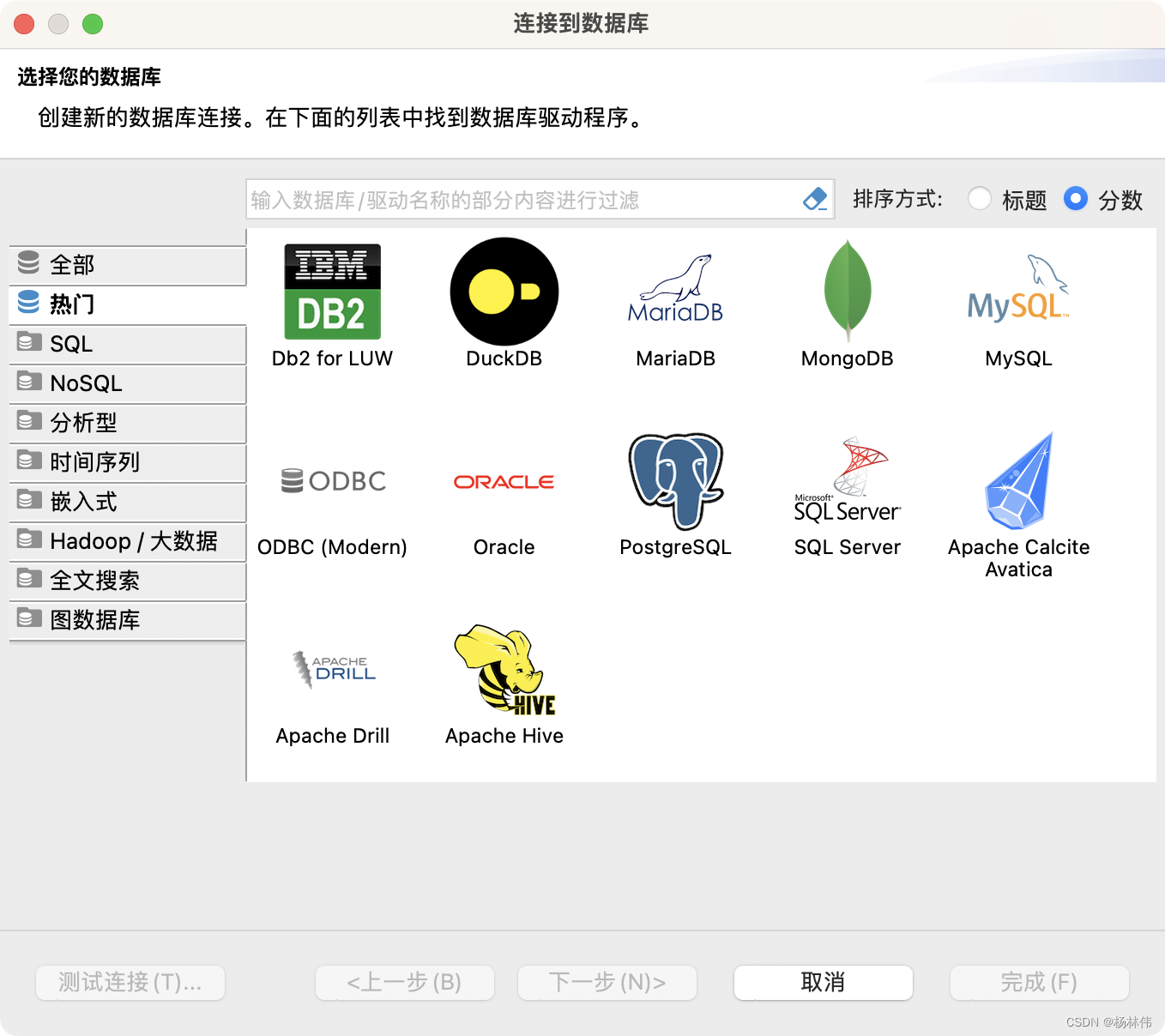
Task: Select the Microsoft SQL Server icon
Action: click(848, 480)
